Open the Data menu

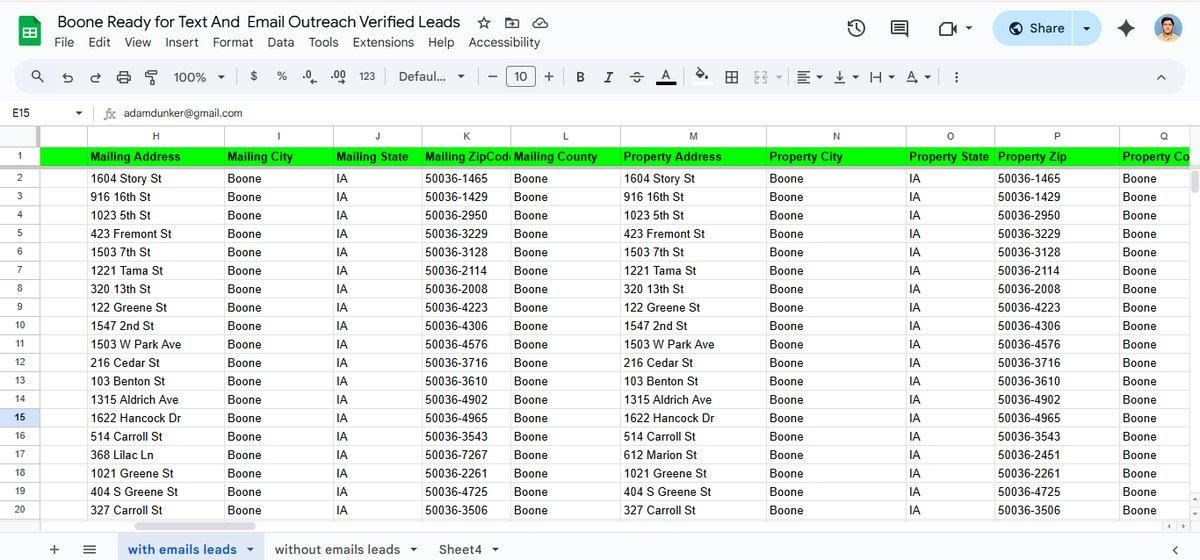281,42
